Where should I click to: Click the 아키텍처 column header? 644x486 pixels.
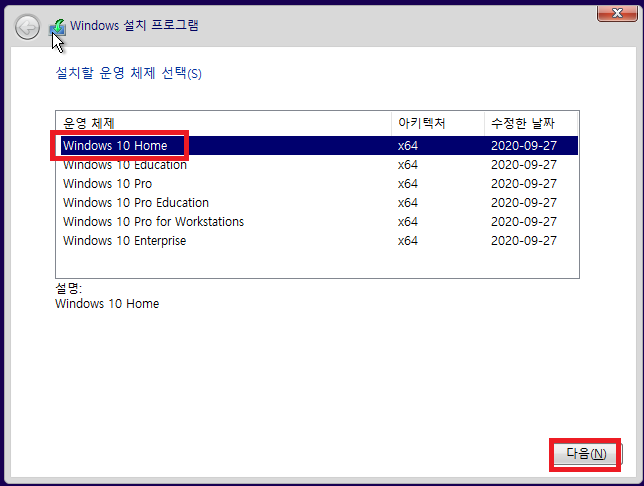pos(438,123)
